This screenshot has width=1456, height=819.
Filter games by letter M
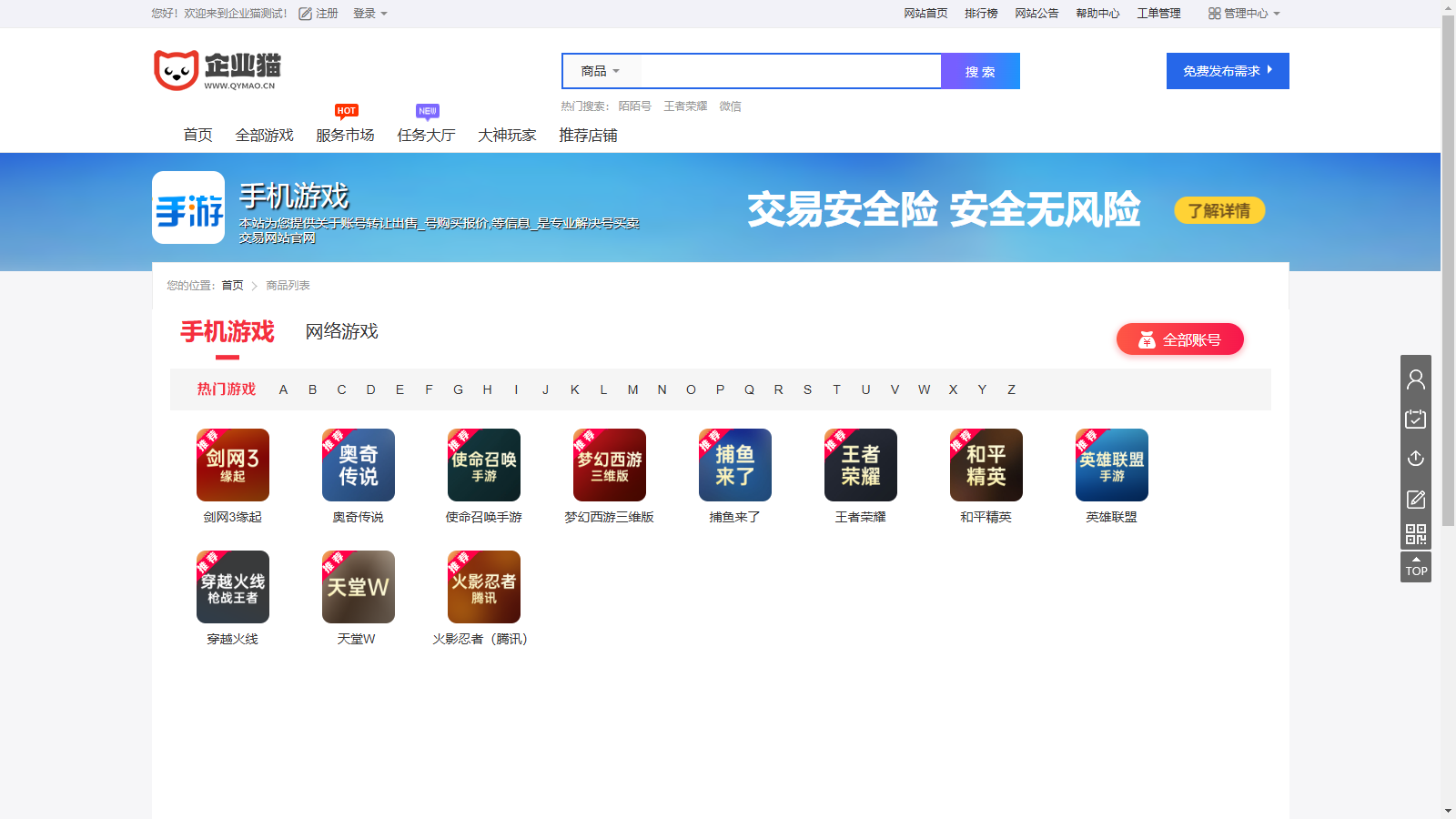(632, 389)
